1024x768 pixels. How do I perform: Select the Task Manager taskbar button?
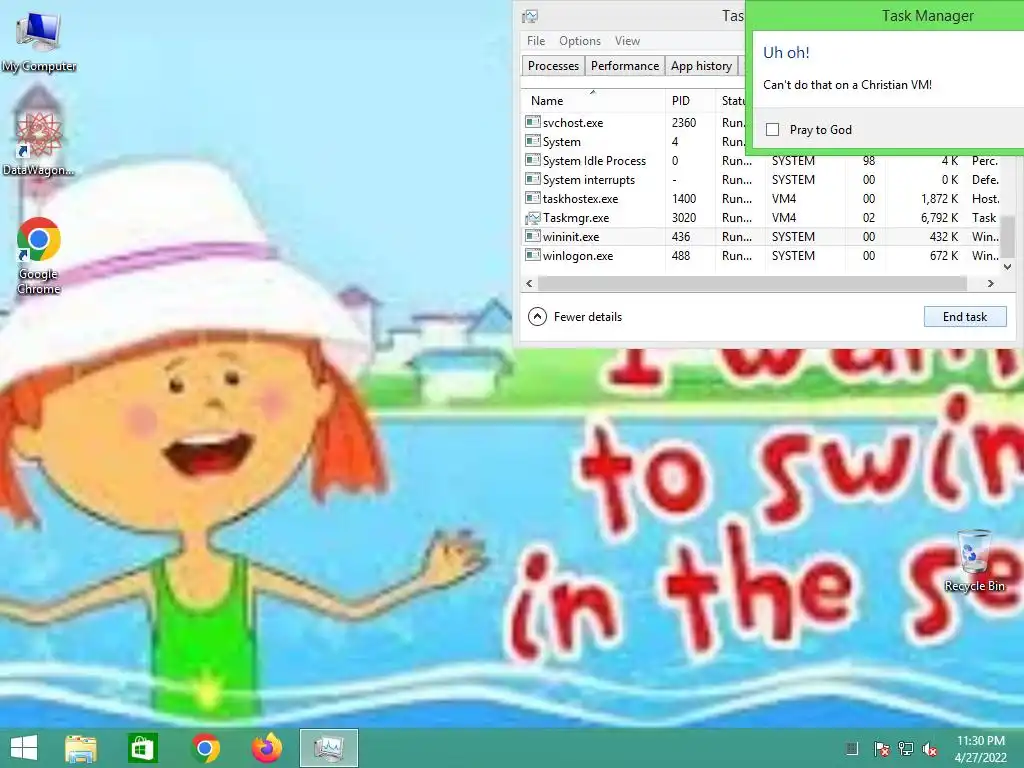(328, 748)
